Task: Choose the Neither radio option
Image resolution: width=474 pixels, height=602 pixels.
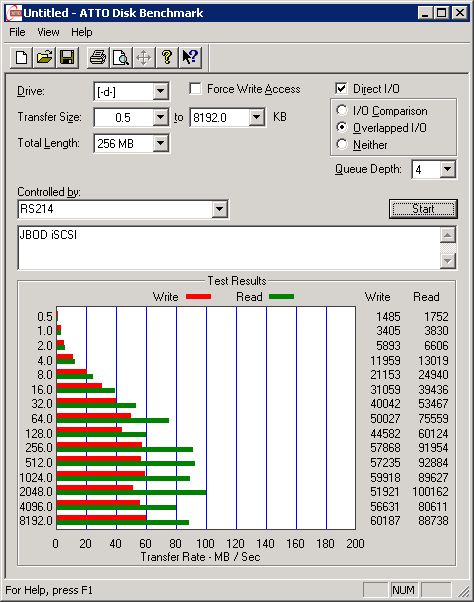Action: coord(341,145)
